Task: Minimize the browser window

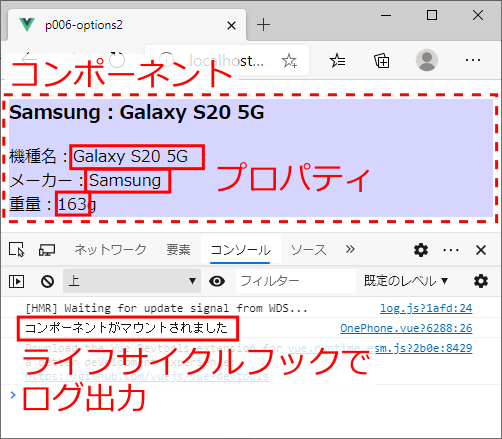Action: pyautogui.click(x=386, y=15)
